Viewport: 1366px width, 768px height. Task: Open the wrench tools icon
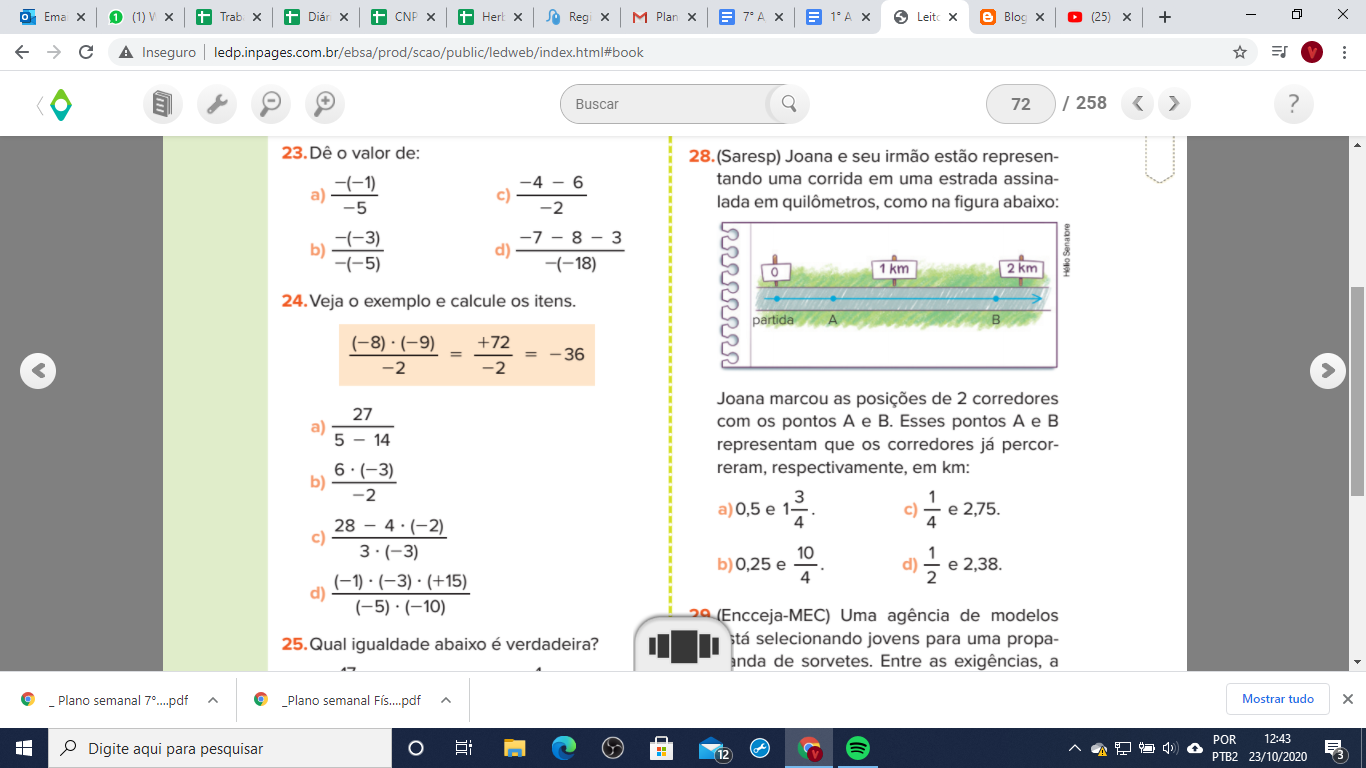[x=216, y=103]
